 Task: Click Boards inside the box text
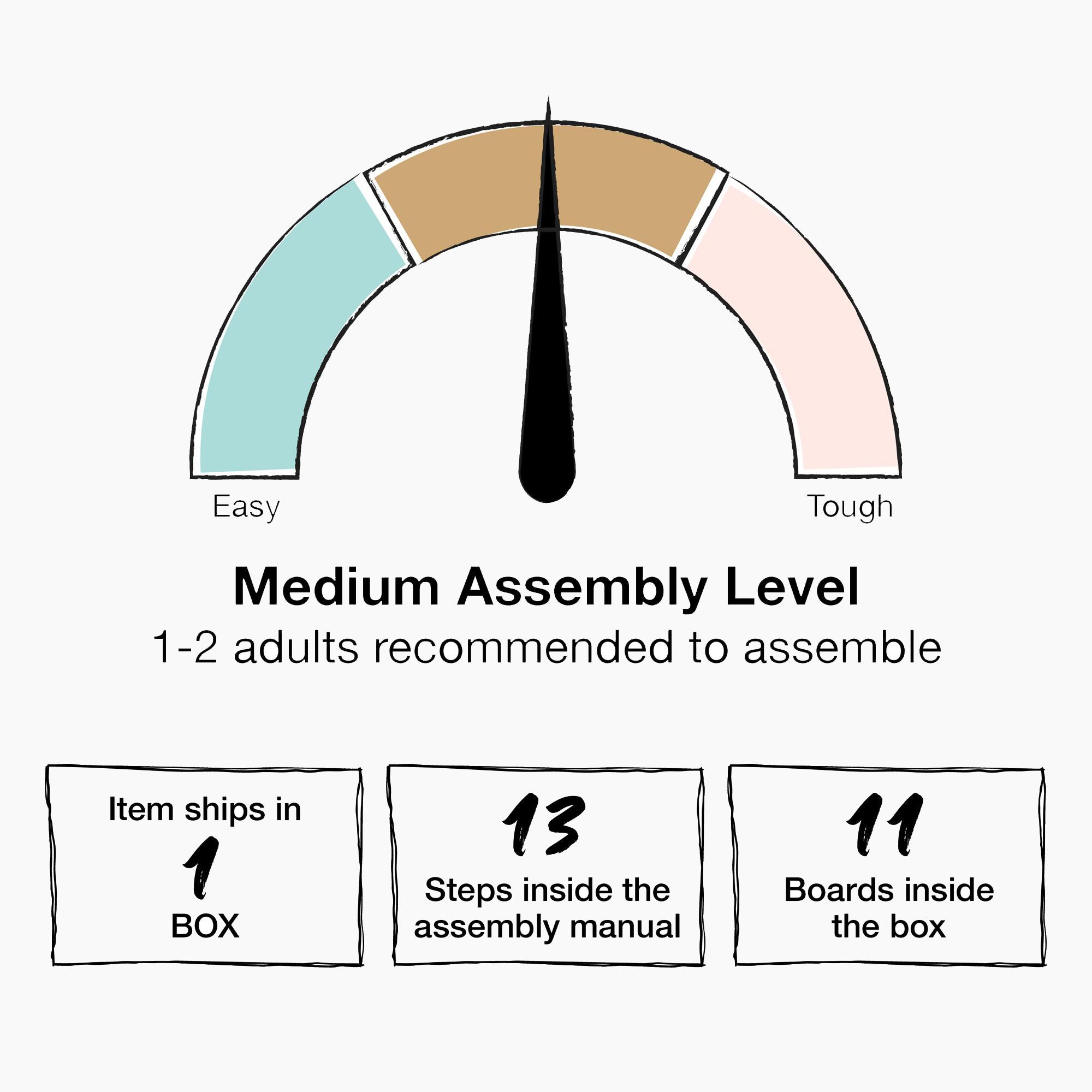pyautogui.click(x=888, y=909)
